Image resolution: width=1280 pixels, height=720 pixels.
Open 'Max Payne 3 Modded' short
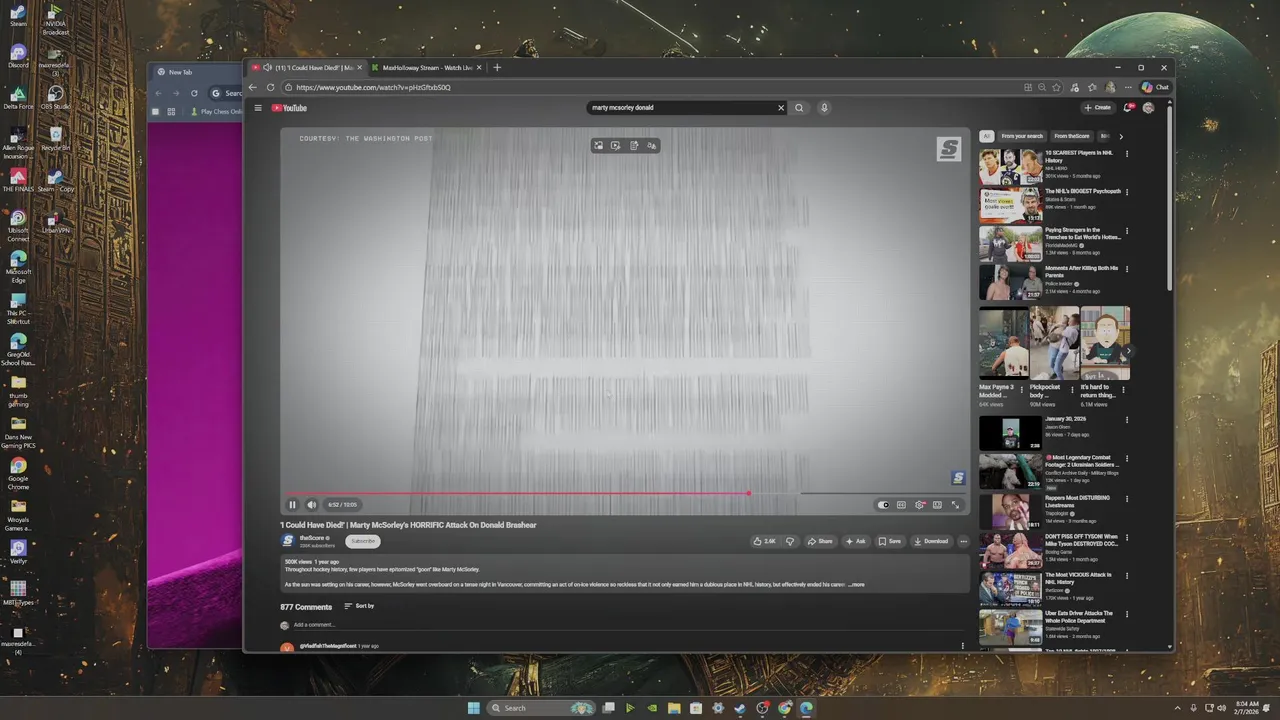(x=1003, y=342)
